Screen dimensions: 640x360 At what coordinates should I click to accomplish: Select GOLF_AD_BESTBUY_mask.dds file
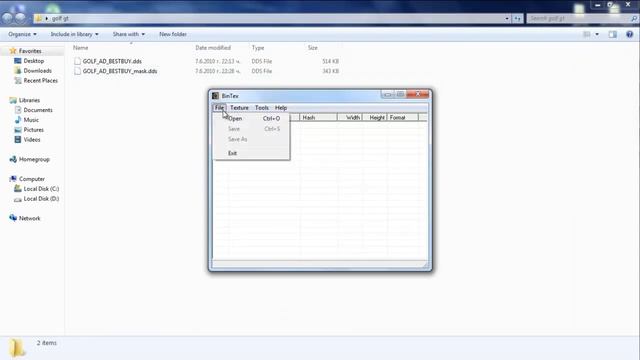click(120, 71)
